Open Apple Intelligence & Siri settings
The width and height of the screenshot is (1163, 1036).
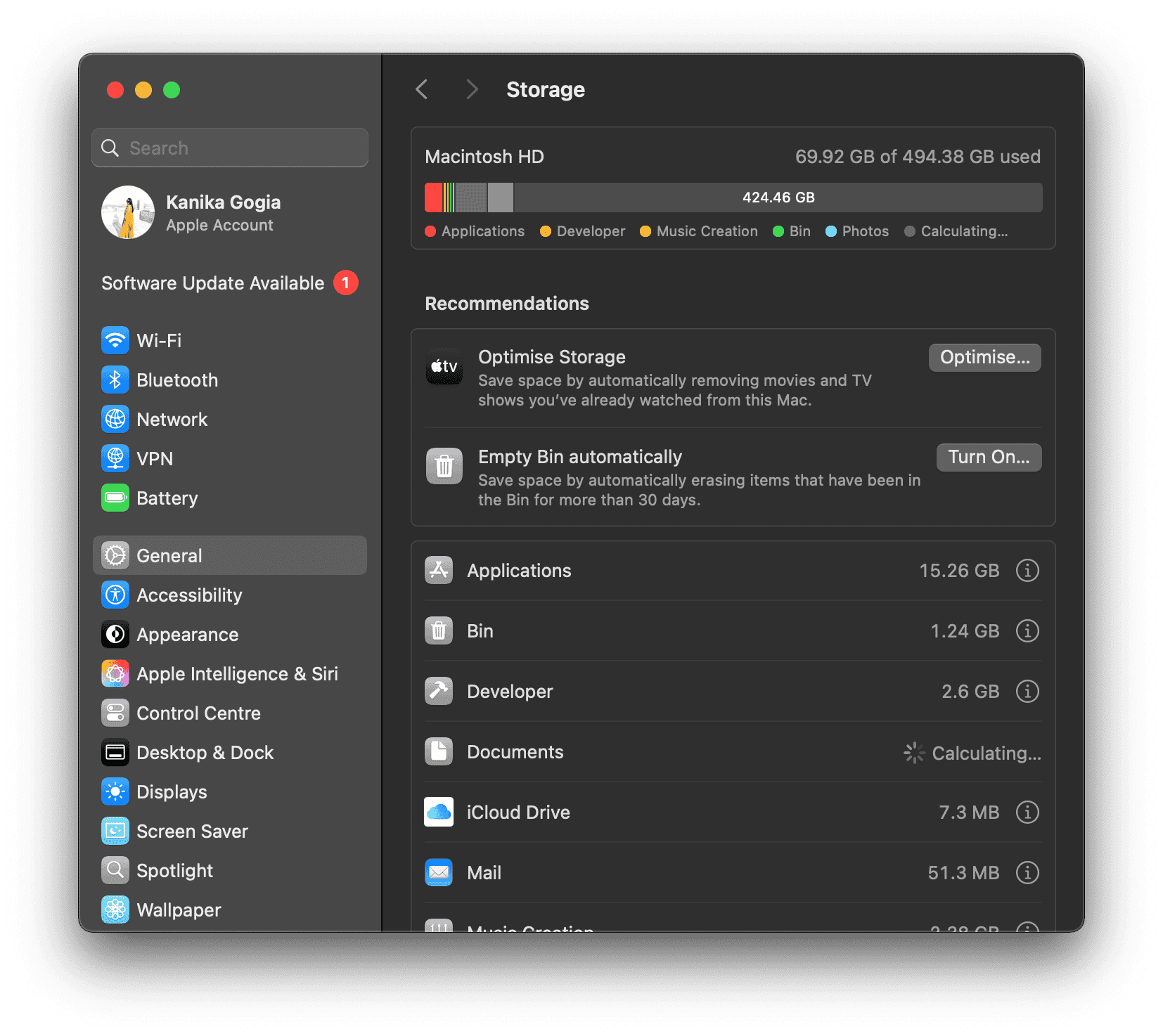click(x=237, y=674)
